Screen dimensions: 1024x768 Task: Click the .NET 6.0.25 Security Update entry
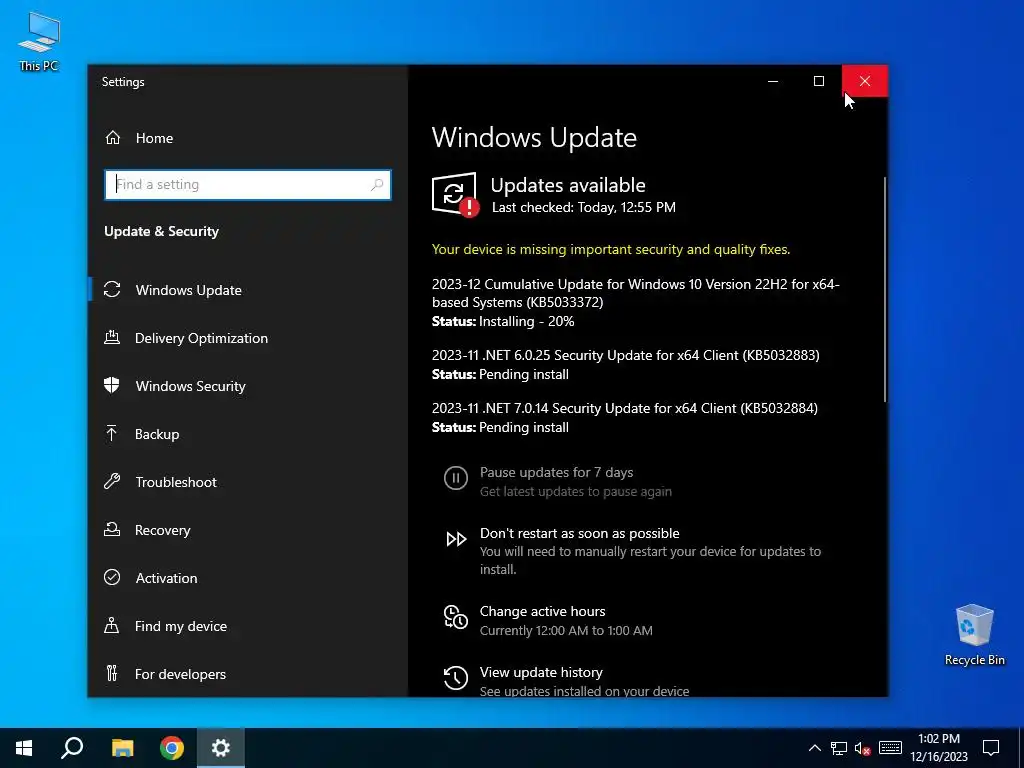pyautogui.click(x=625, y=355)
